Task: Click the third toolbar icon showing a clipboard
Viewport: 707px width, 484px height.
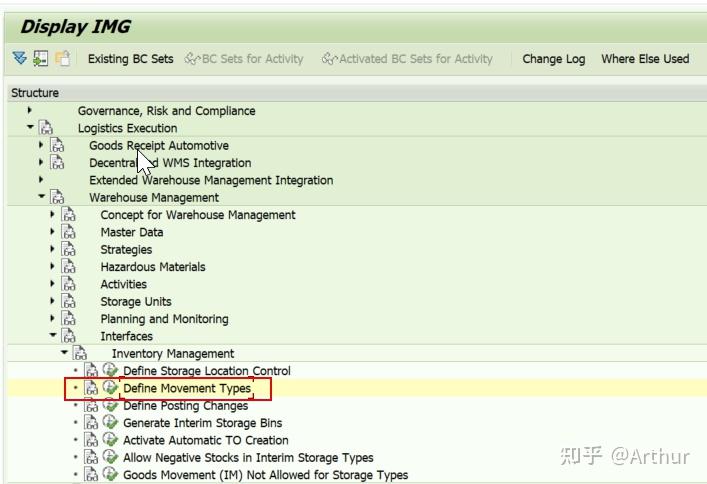Action: point(63,59)
